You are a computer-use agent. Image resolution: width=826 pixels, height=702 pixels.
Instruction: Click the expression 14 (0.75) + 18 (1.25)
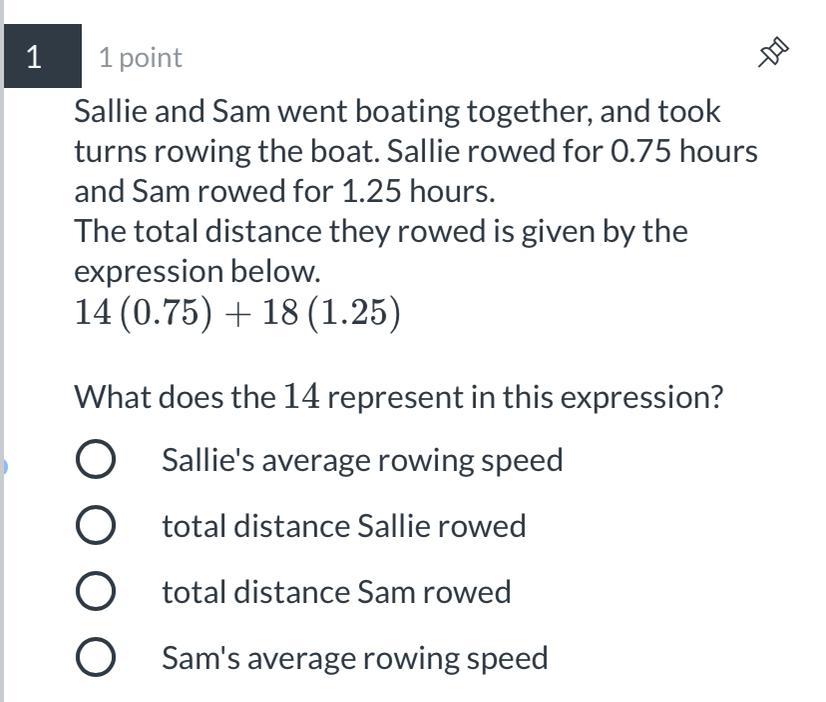(x=237, y=314)
